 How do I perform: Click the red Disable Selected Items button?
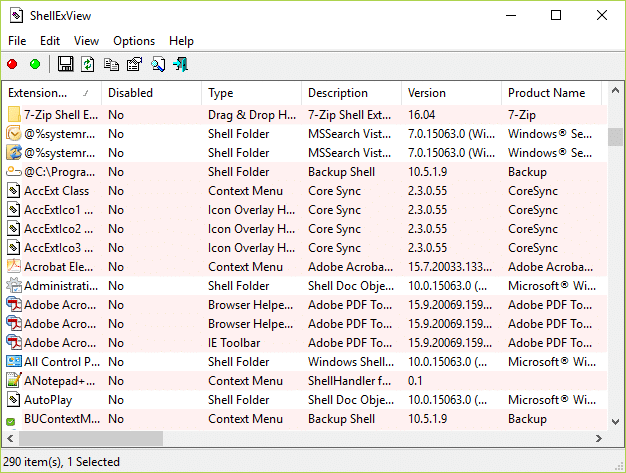click(x=13, y=65)
